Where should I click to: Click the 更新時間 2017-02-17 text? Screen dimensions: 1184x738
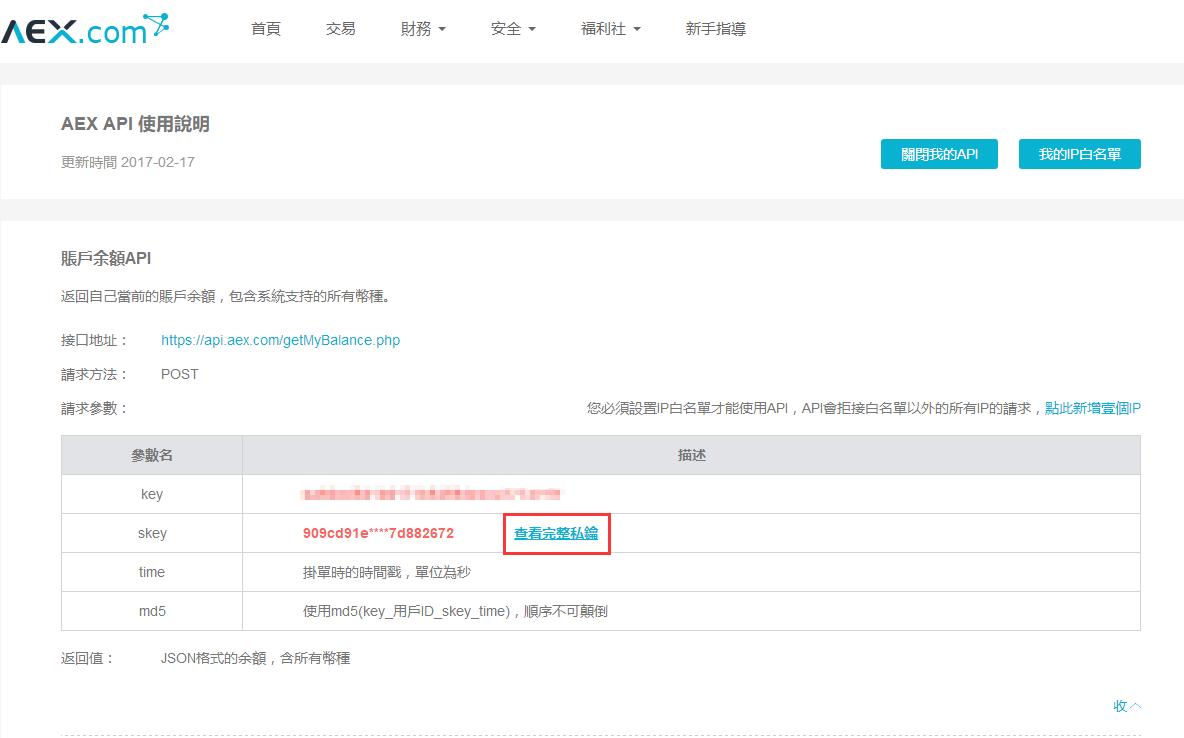[x=128, y=162]
